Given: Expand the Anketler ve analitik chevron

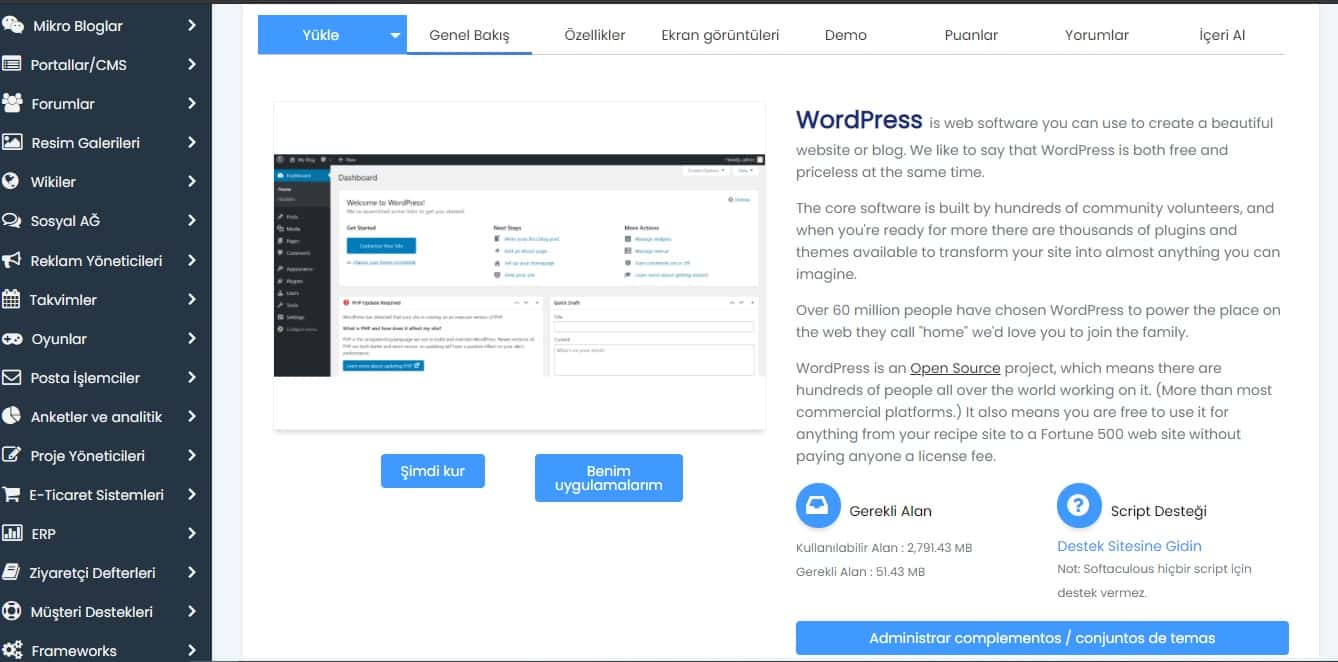Looking at the screenshot, I should [x=192, y=417].
